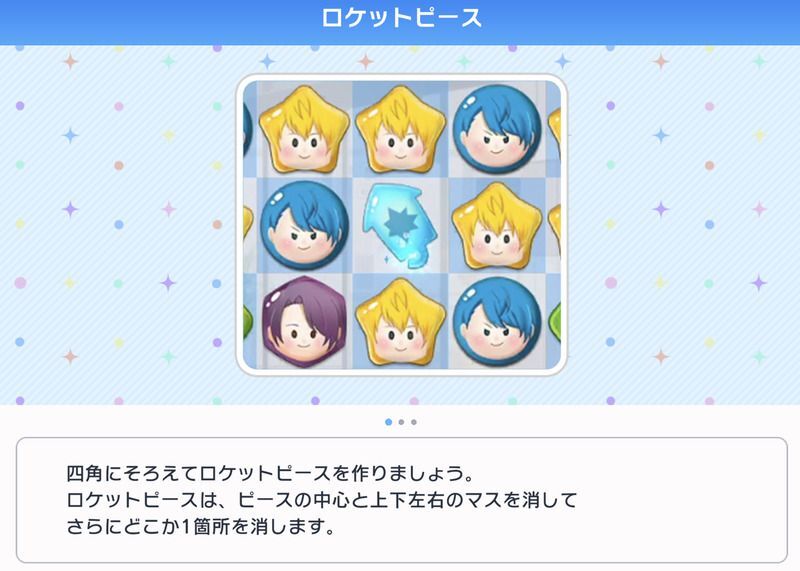Tap the first page indicator dot
Screen dimensions: 800x571
[x=389, y=422]
